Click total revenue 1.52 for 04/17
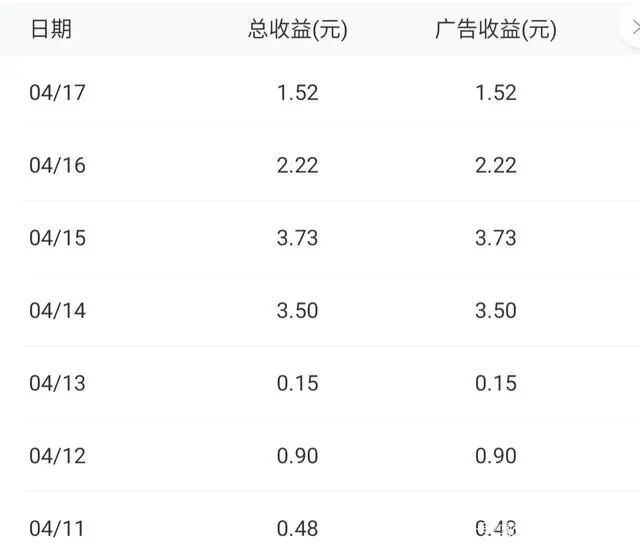Image resolution: width=640 pixels, height=547 pixels. click(x=298, y=93)
